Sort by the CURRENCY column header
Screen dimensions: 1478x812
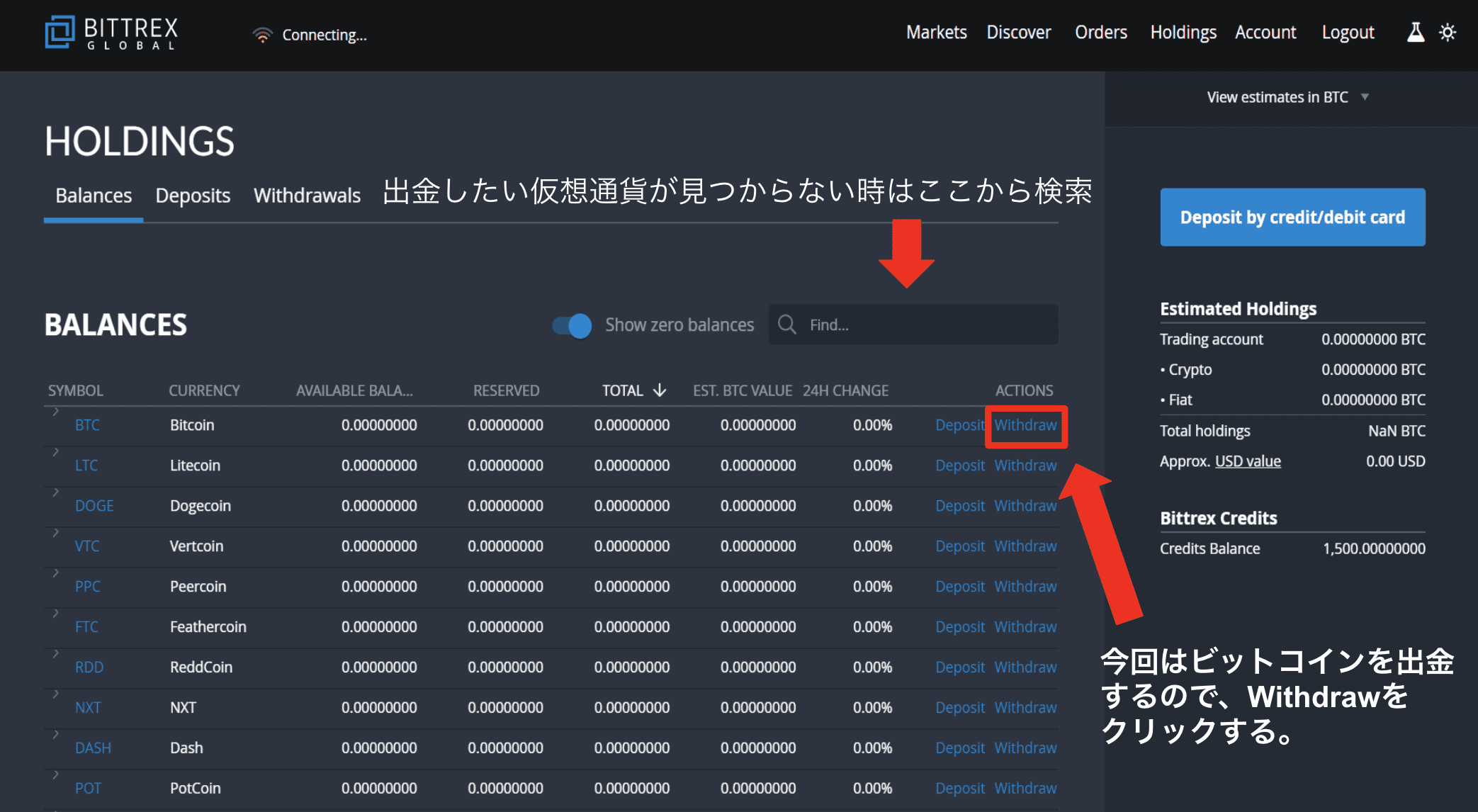point(204,390)
